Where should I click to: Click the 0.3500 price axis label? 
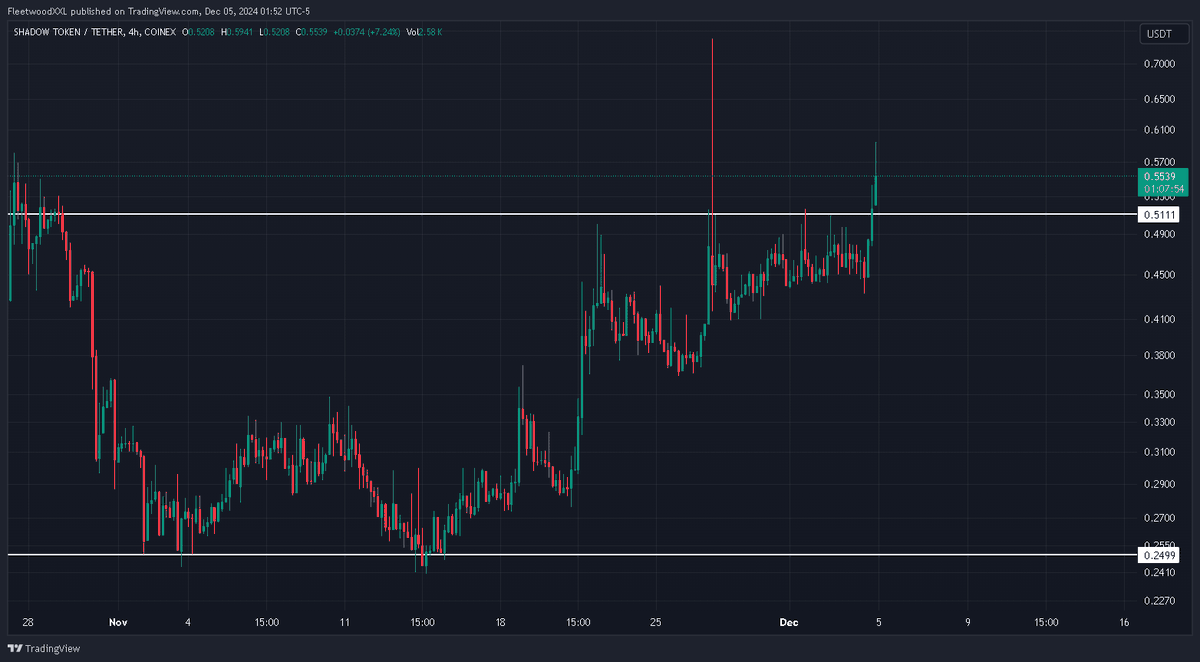[x=1160, y=394]
